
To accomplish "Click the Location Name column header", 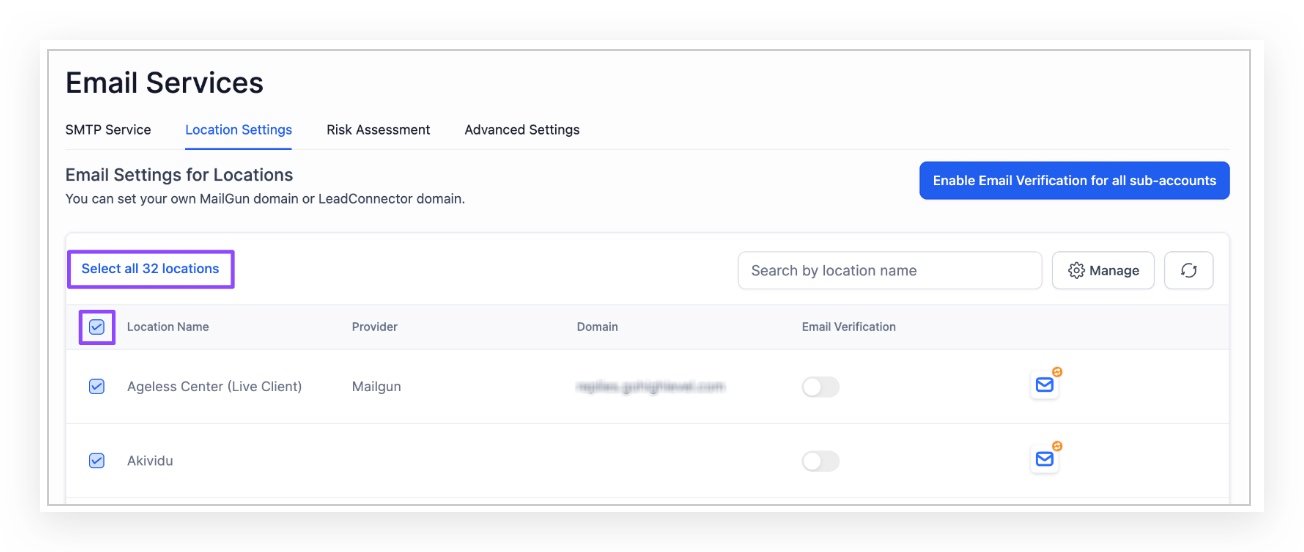I will point(168,327).
